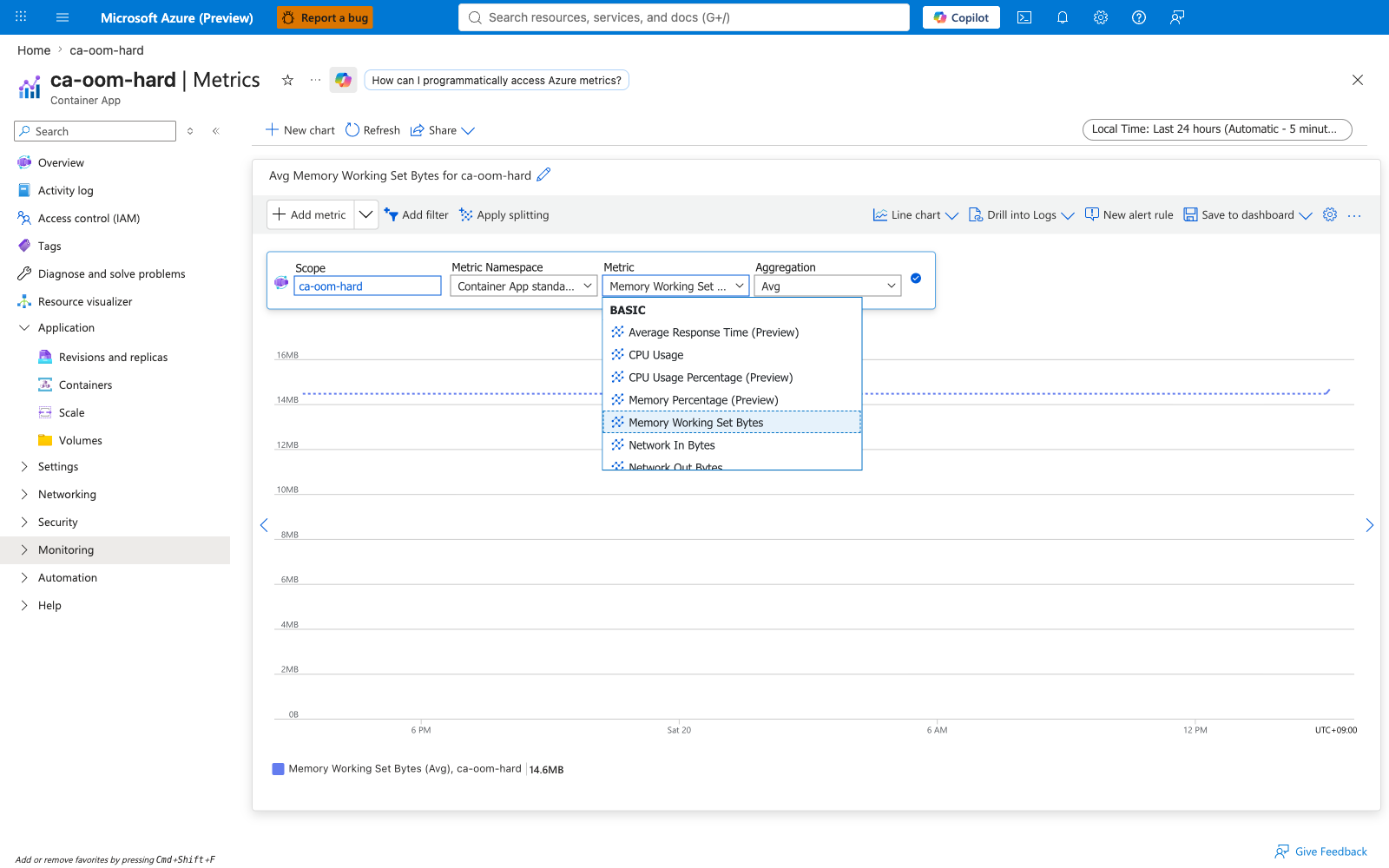Click the legend color swatch for Memory Working Set
This screenshot has width=1389, height=868.
[x=279, y=769]
